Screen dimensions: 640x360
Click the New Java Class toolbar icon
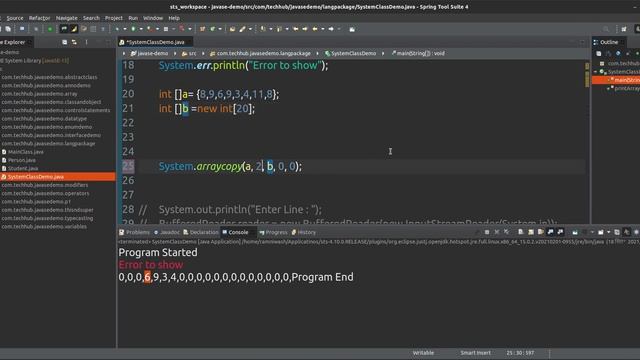point(213,29)
